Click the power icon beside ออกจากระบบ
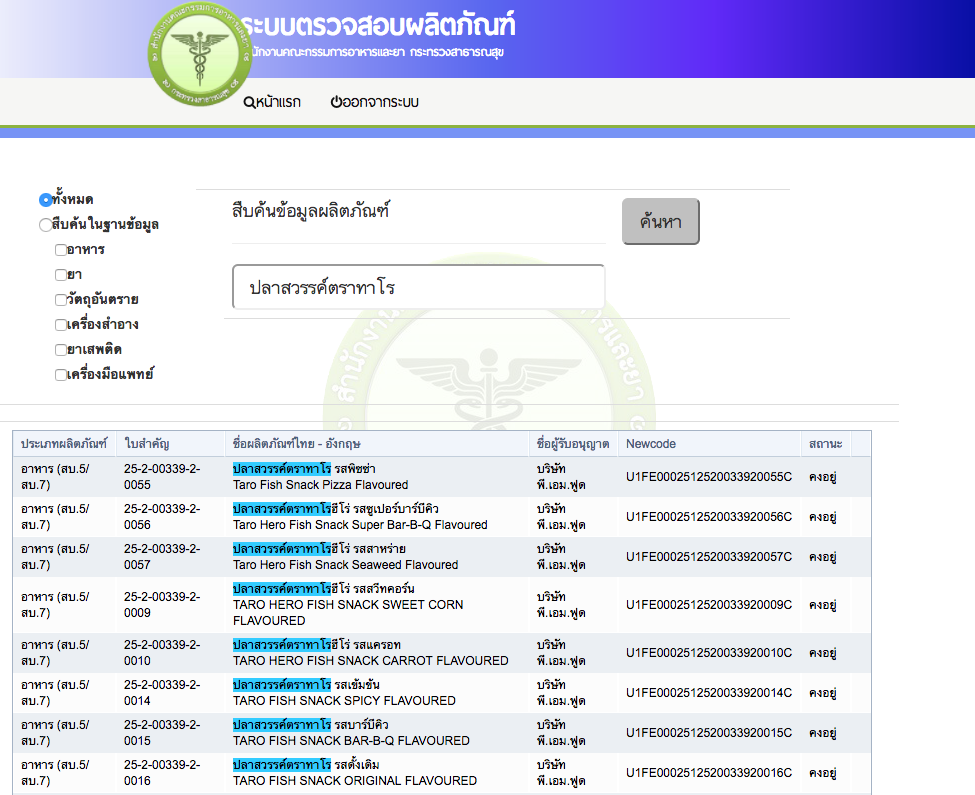This screenshot has height=795, width=975. [x=336, y=102]
